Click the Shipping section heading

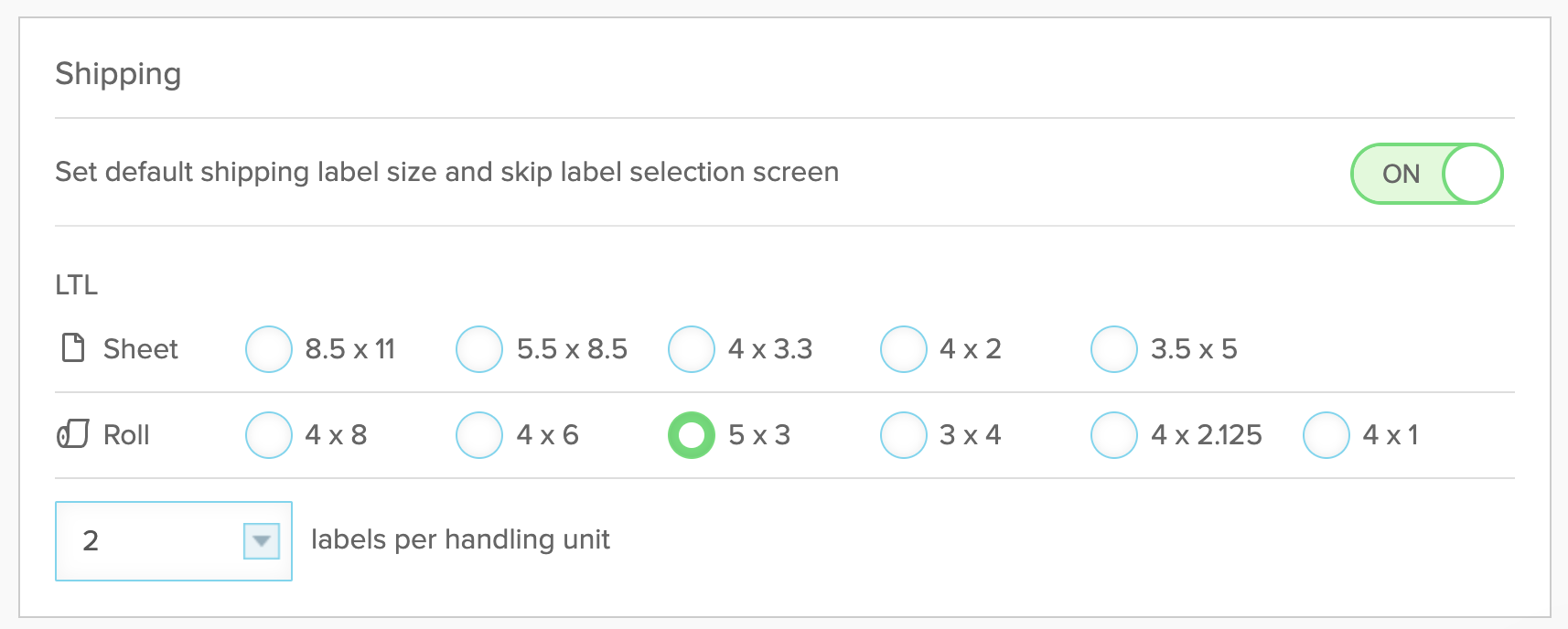point(118,74)
